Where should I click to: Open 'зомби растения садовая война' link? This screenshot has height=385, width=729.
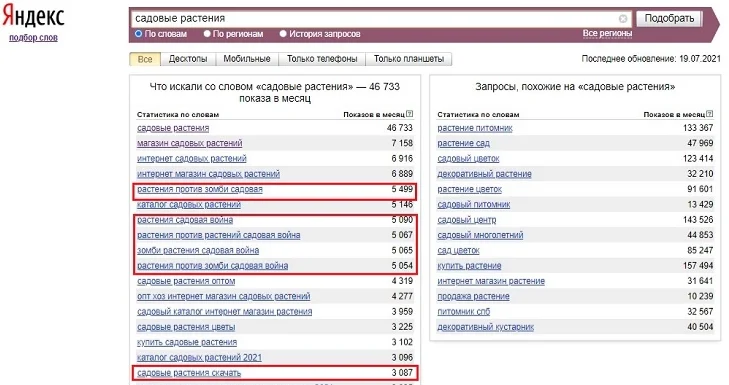click(198, 251)
